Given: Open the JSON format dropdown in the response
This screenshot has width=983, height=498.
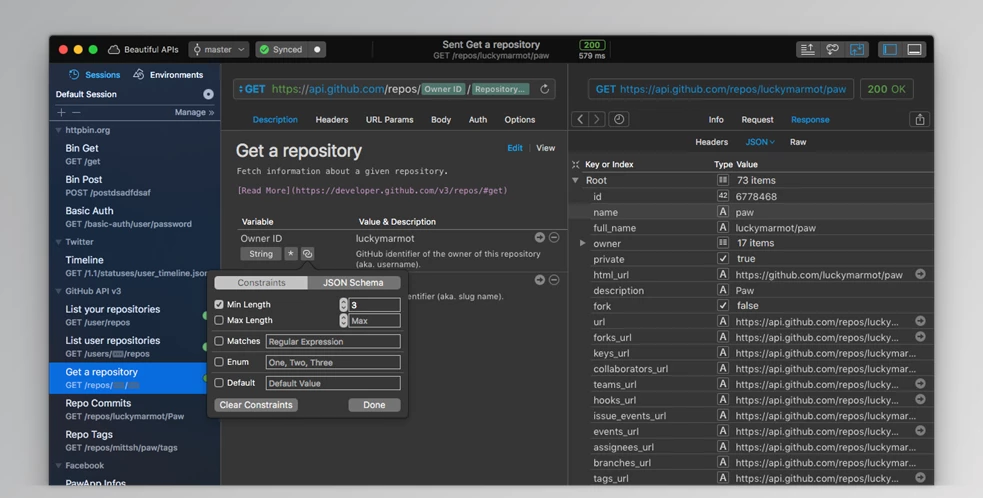Looking at the screenshot, I should (760, 142).
